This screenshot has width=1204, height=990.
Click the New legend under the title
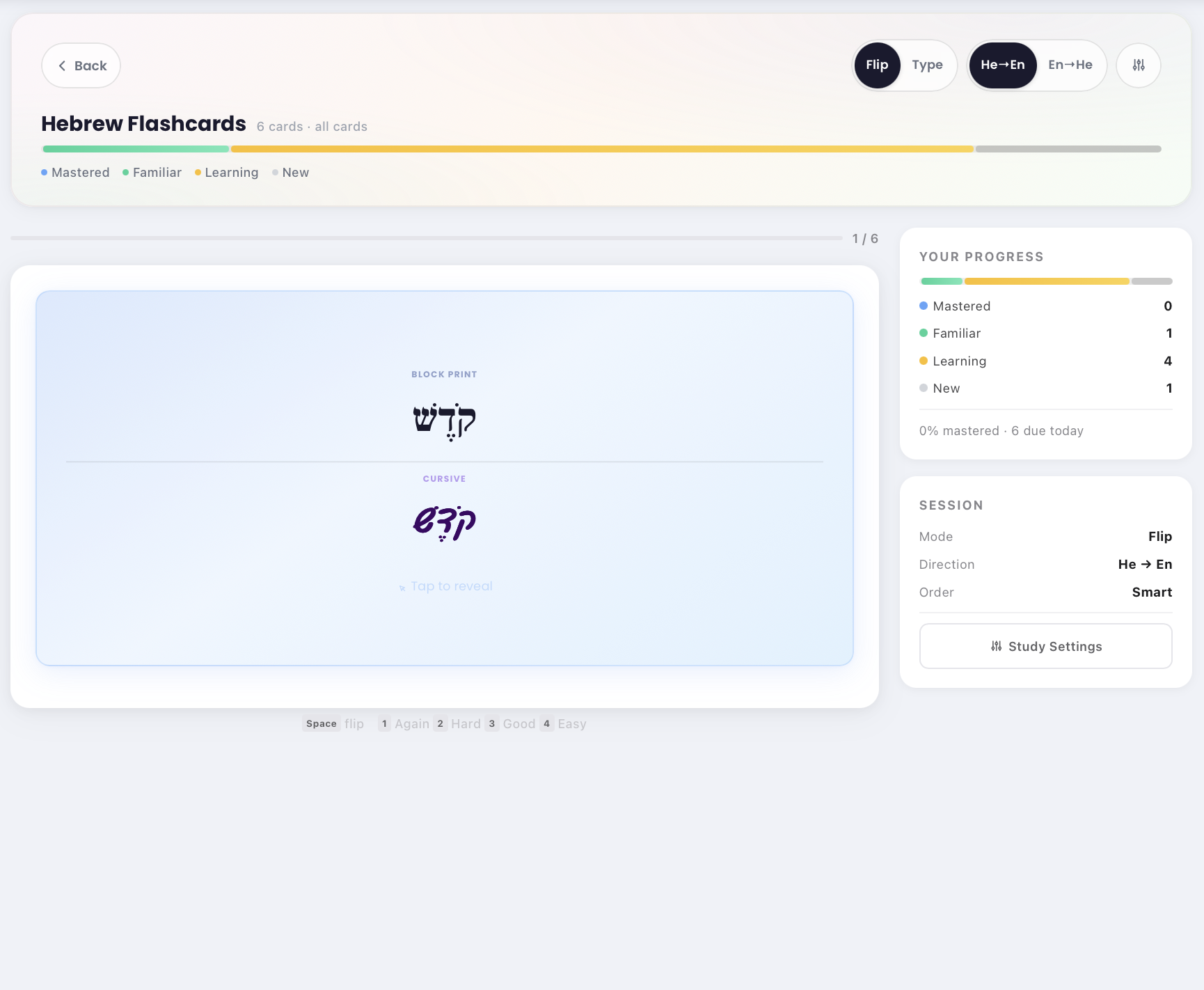point(290,173)
